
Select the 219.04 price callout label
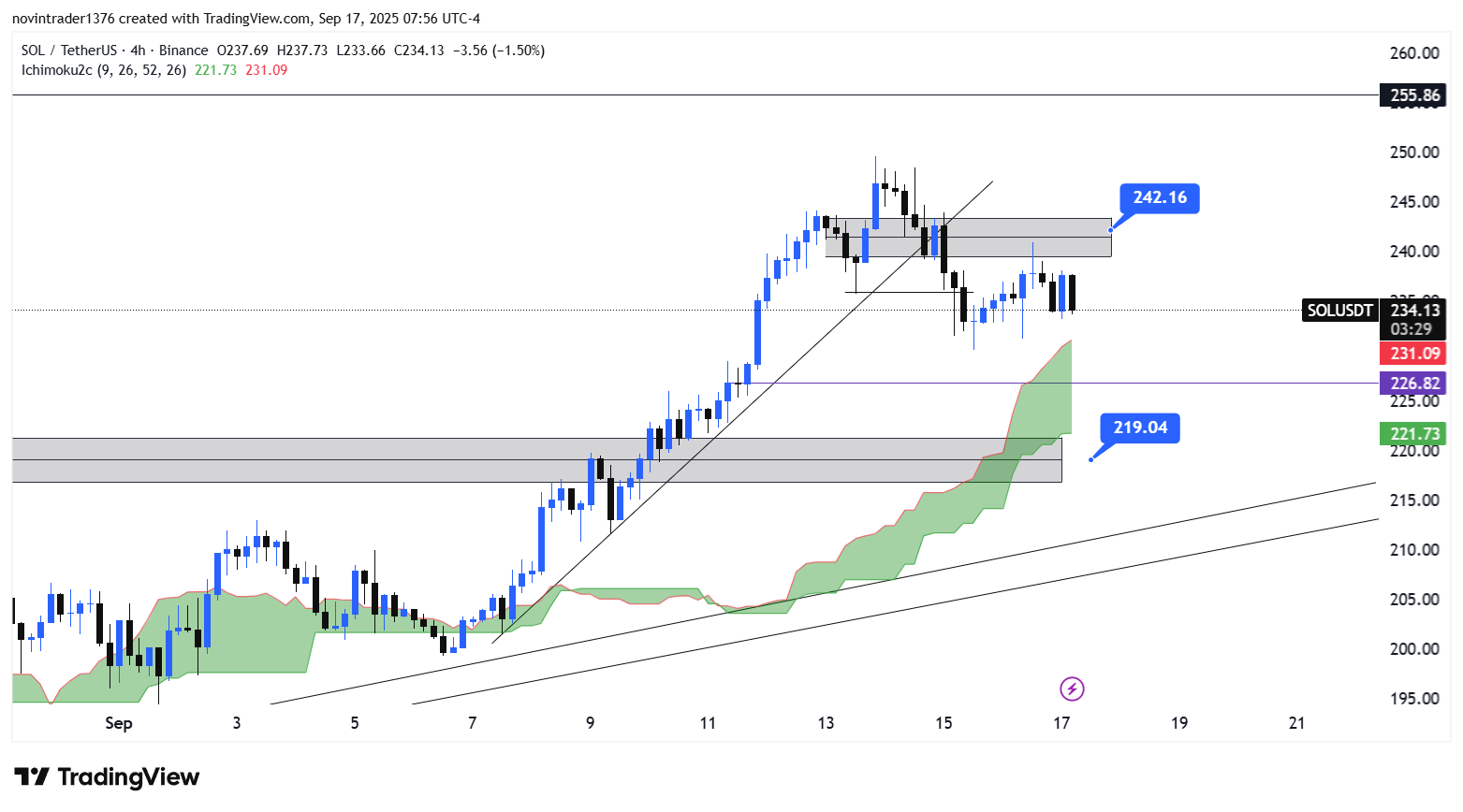[x=1139, y=428]
